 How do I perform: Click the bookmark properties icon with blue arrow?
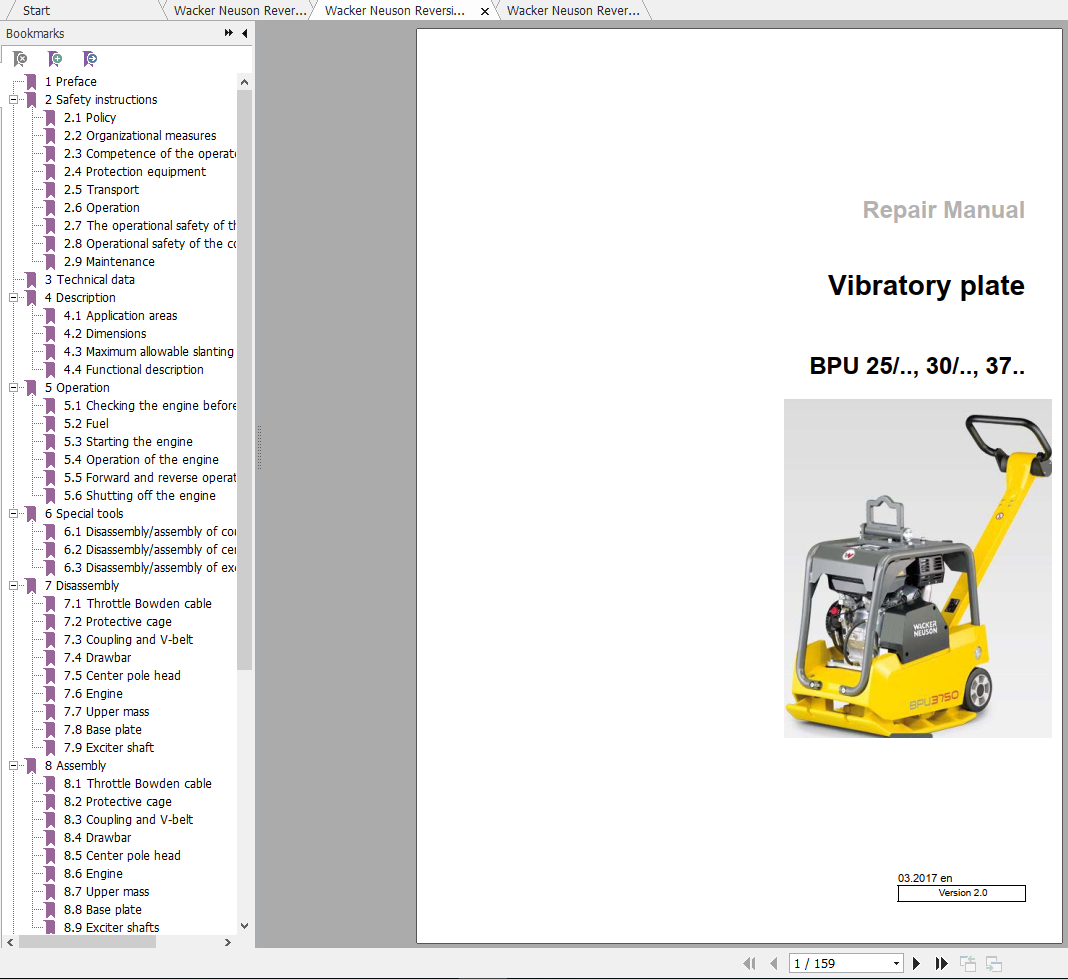(90, 59)
